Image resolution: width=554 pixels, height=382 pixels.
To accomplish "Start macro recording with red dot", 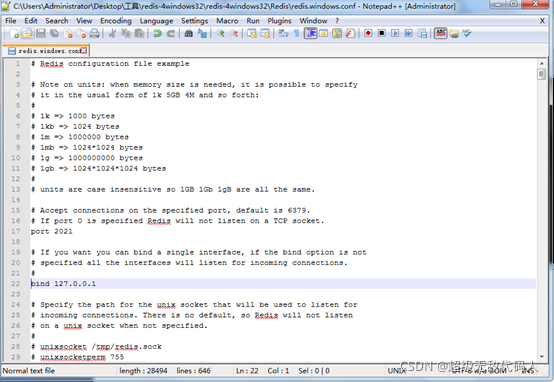I will click(x=368, y=33).
